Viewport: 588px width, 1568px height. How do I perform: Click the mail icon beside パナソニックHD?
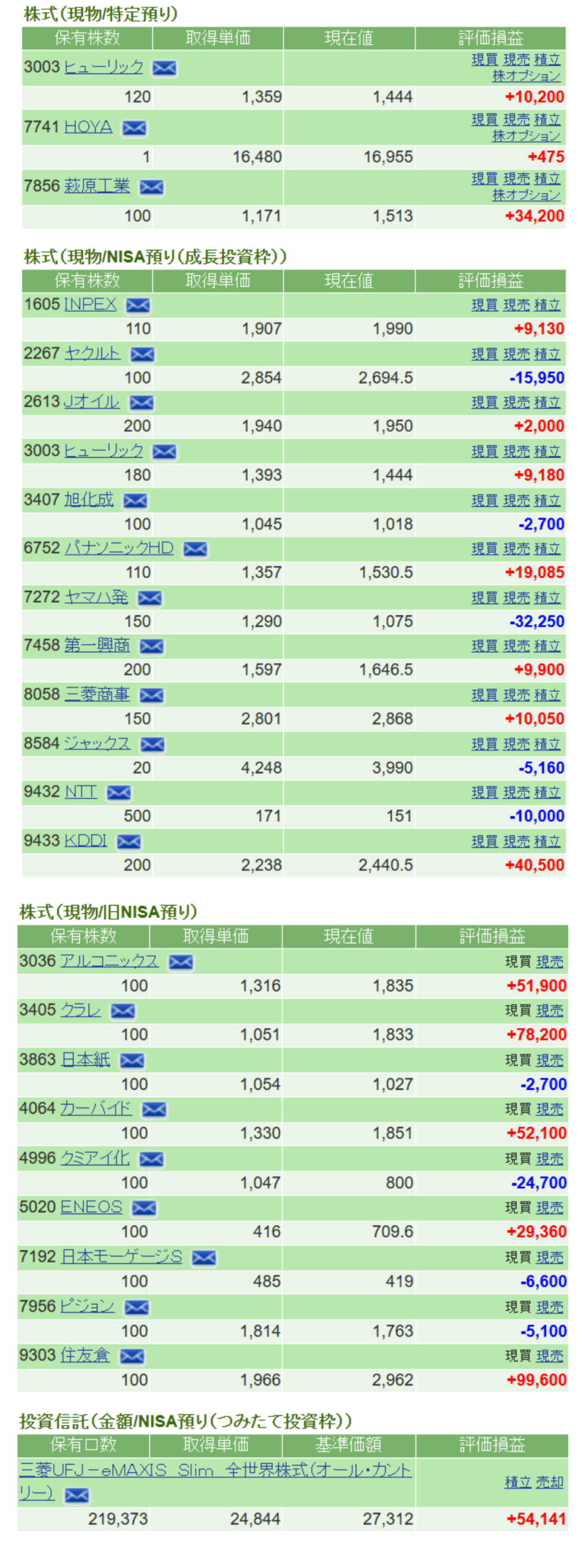click(x=195, y=549)
